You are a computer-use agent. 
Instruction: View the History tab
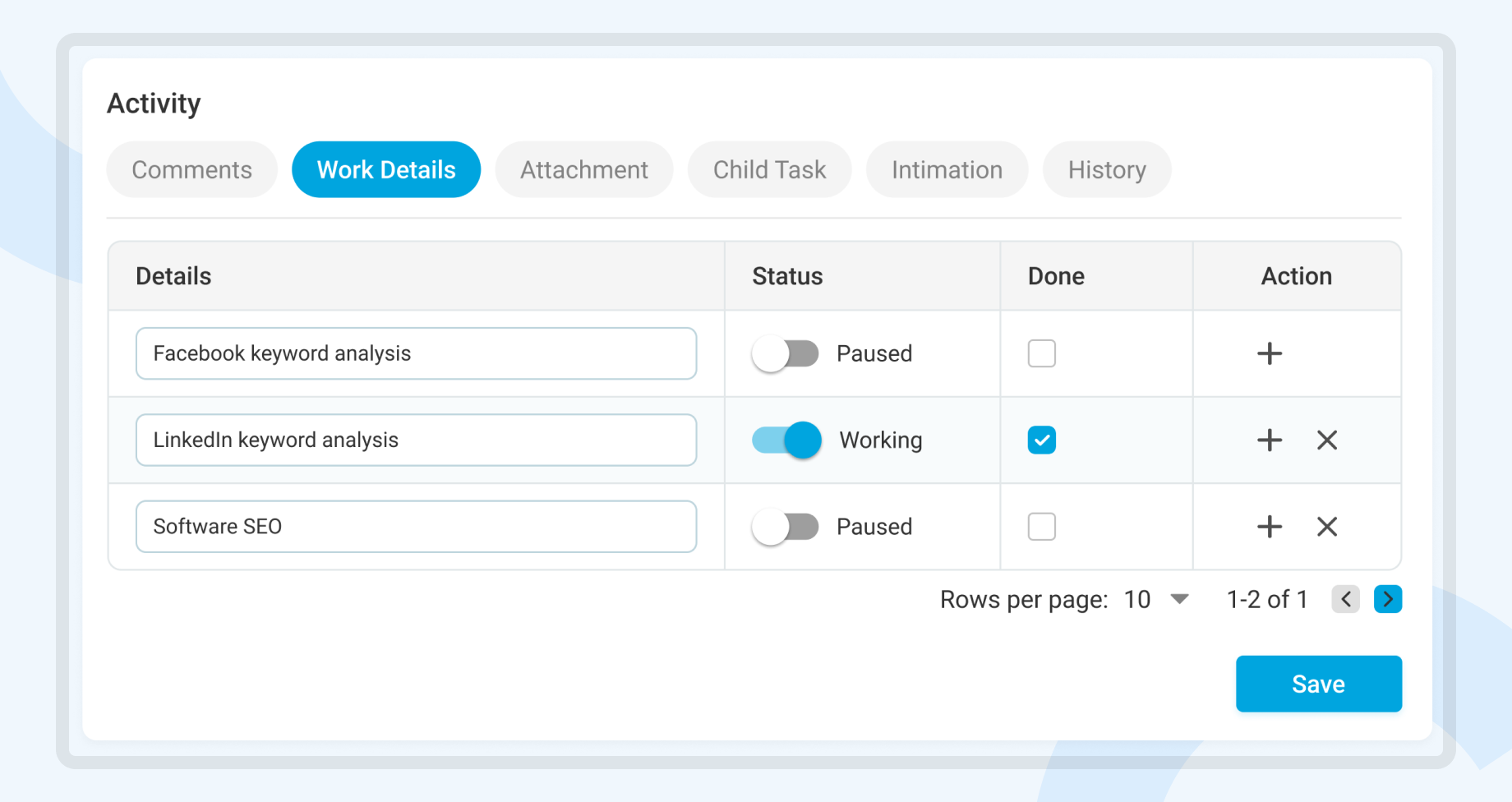pyautogui.click(x=1107, y=169)
